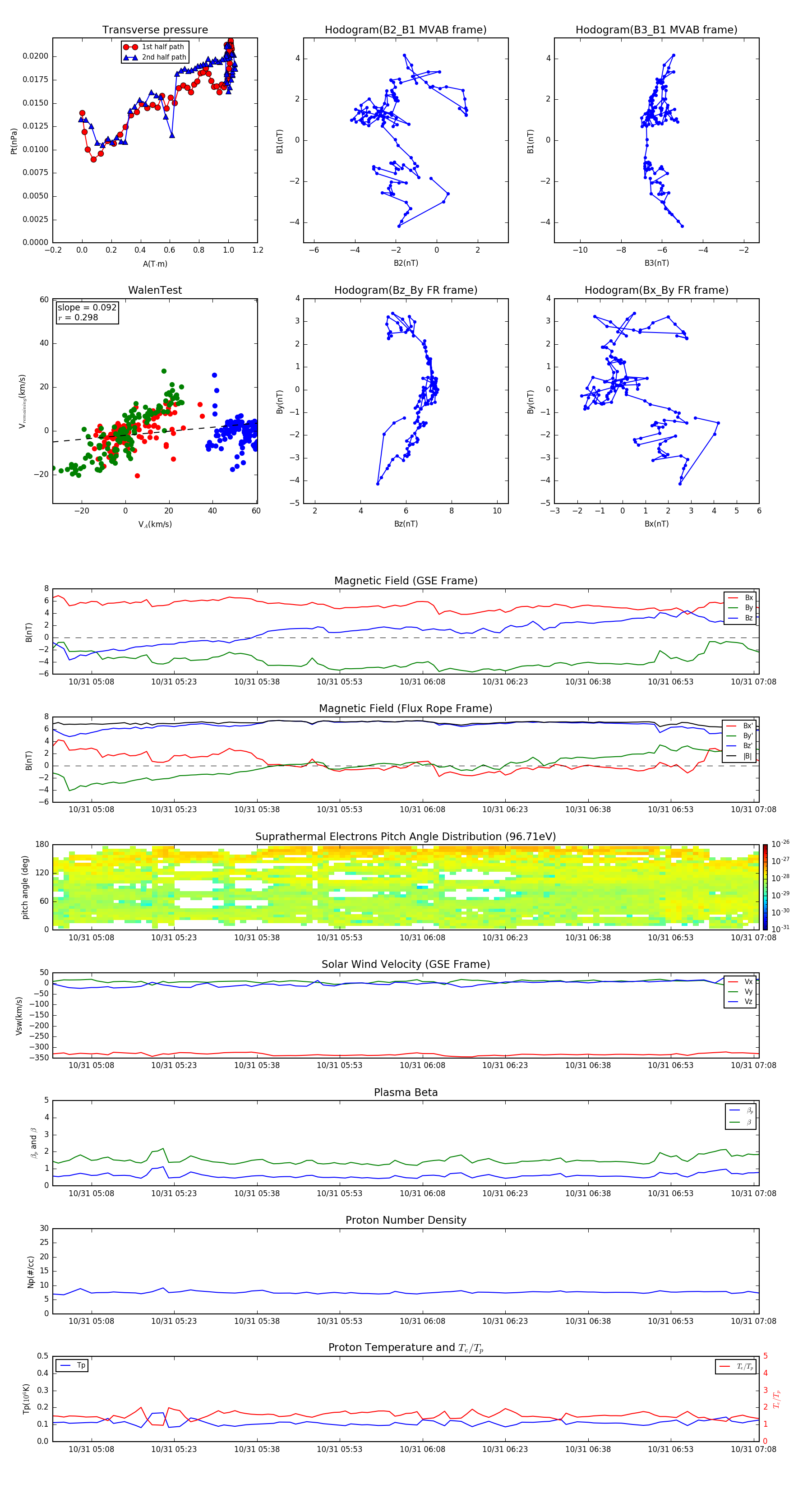Click the Suprathermal Electrons Pitch Angle title
Image resolution: width=812 pixels, height=1489 pixels.
click(x=406, y=837)
